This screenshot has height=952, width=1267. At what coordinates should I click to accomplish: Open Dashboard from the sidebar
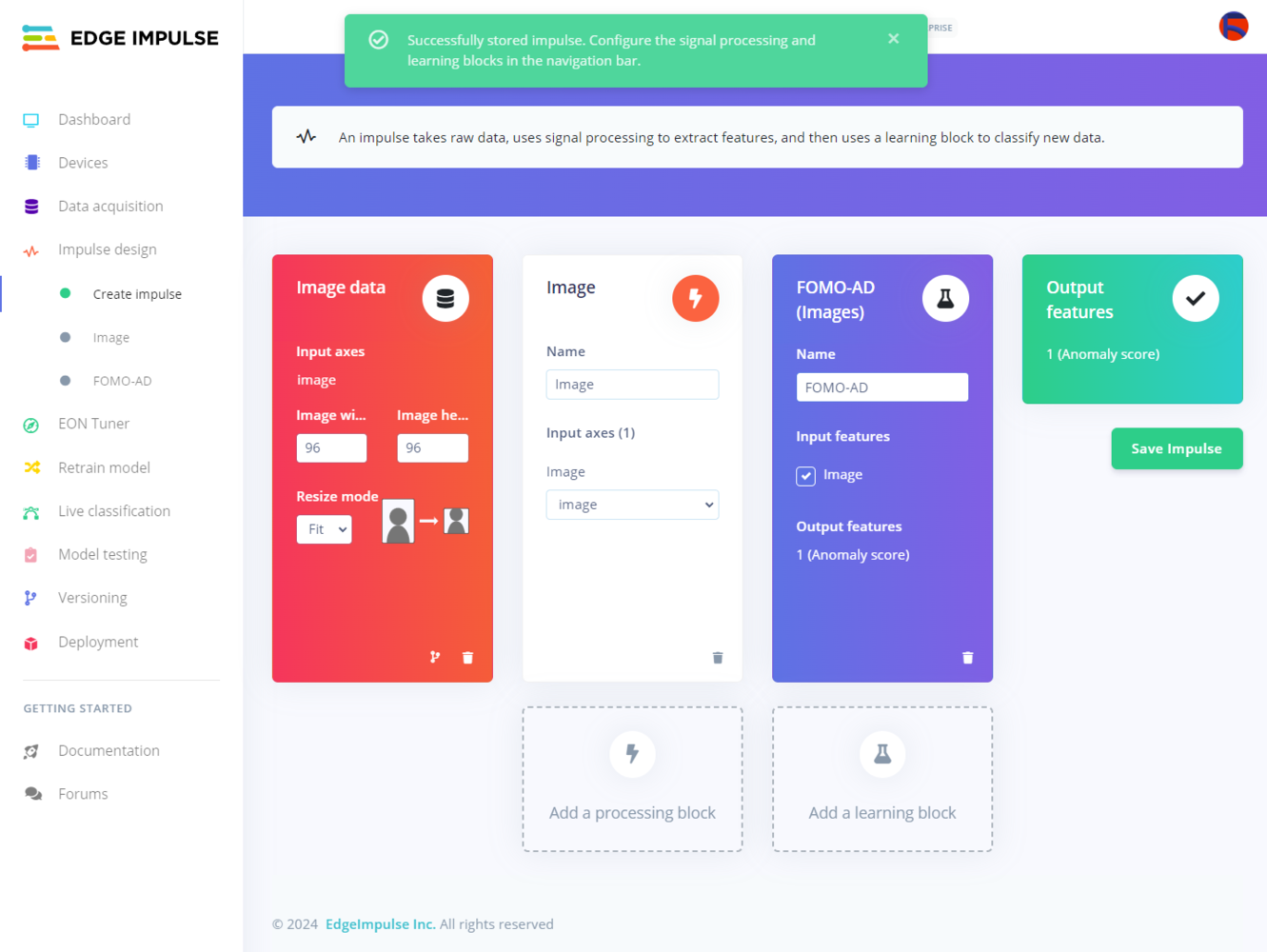point(94,119)
